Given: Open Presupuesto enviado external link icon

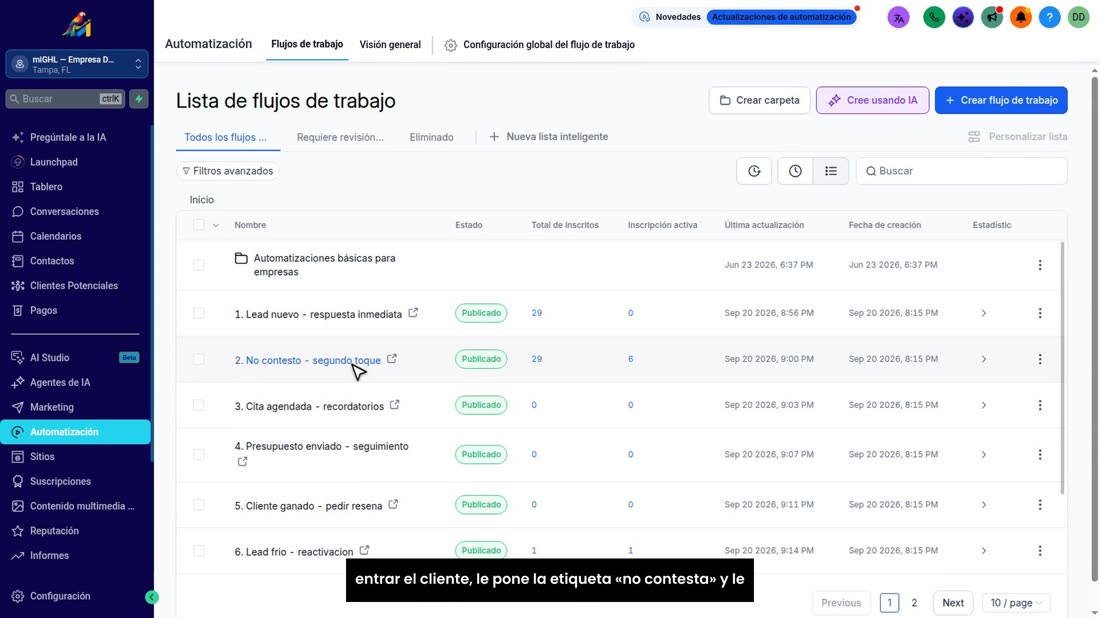Looking at the screenshot, I should (x=242, y=462).
